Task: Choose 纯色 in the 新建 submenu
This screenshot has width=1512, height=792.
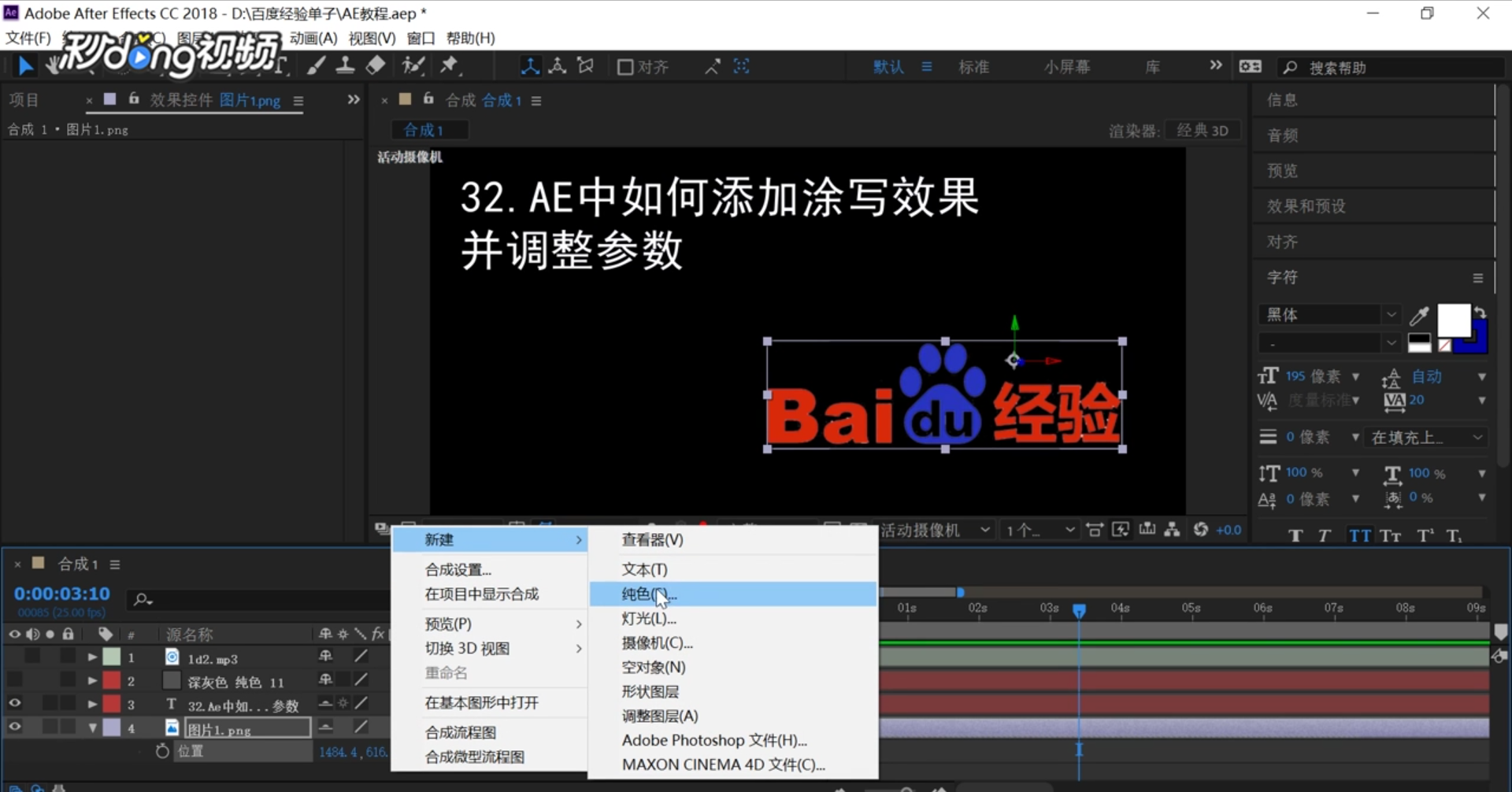Action: point(733,594)
